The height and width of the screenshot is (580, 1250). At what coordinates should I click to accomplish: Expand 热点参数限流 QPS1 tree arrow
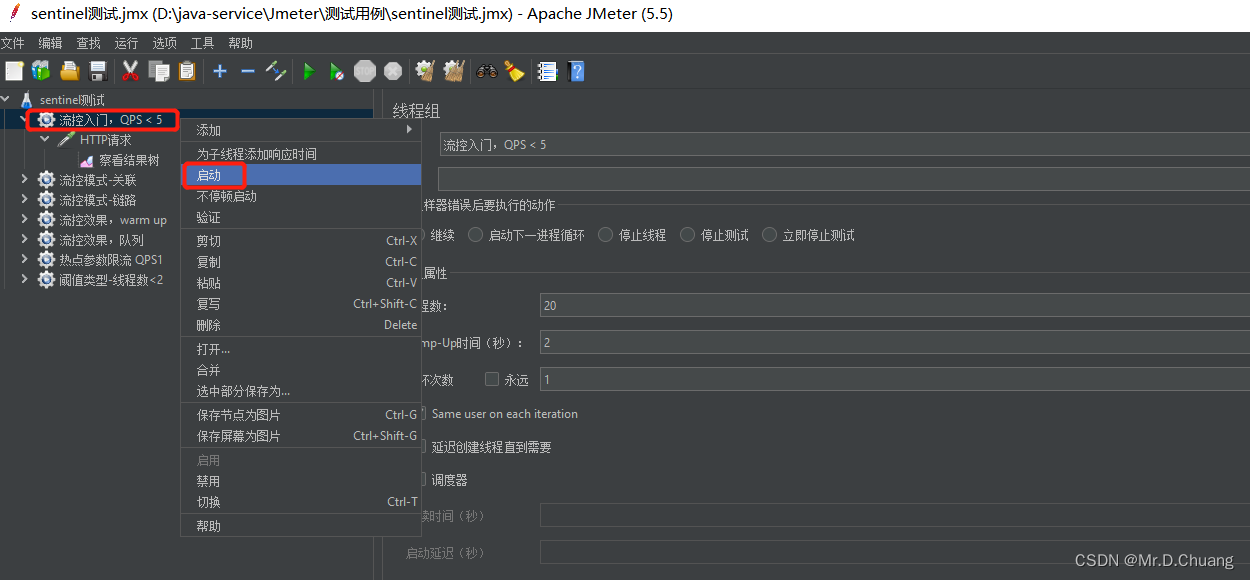coord(26,260)
